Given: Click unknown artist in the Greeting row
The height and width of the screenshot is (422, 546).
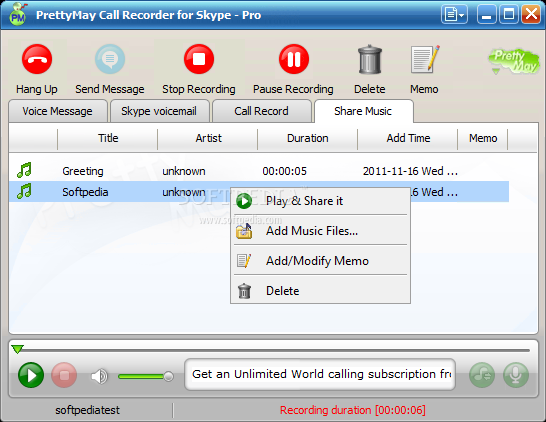Looking at the screenshot, I should 184,171.
